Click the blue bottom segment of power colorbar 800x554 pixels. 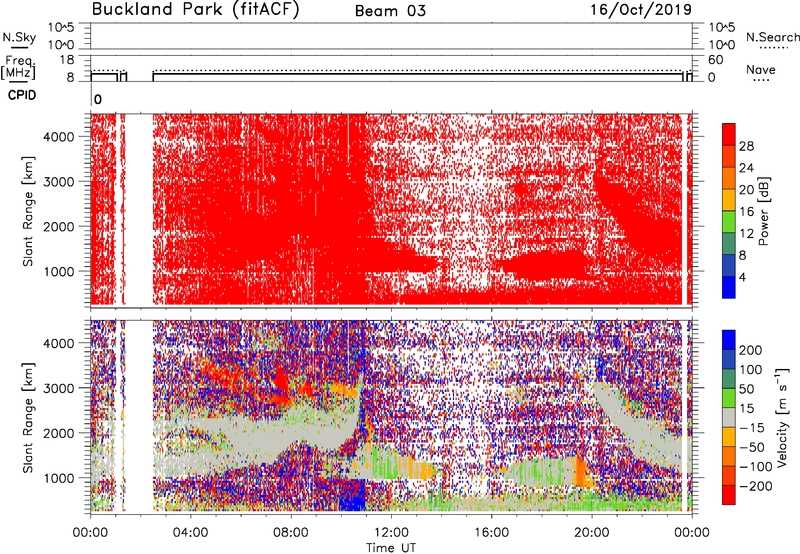click(729, 287)
